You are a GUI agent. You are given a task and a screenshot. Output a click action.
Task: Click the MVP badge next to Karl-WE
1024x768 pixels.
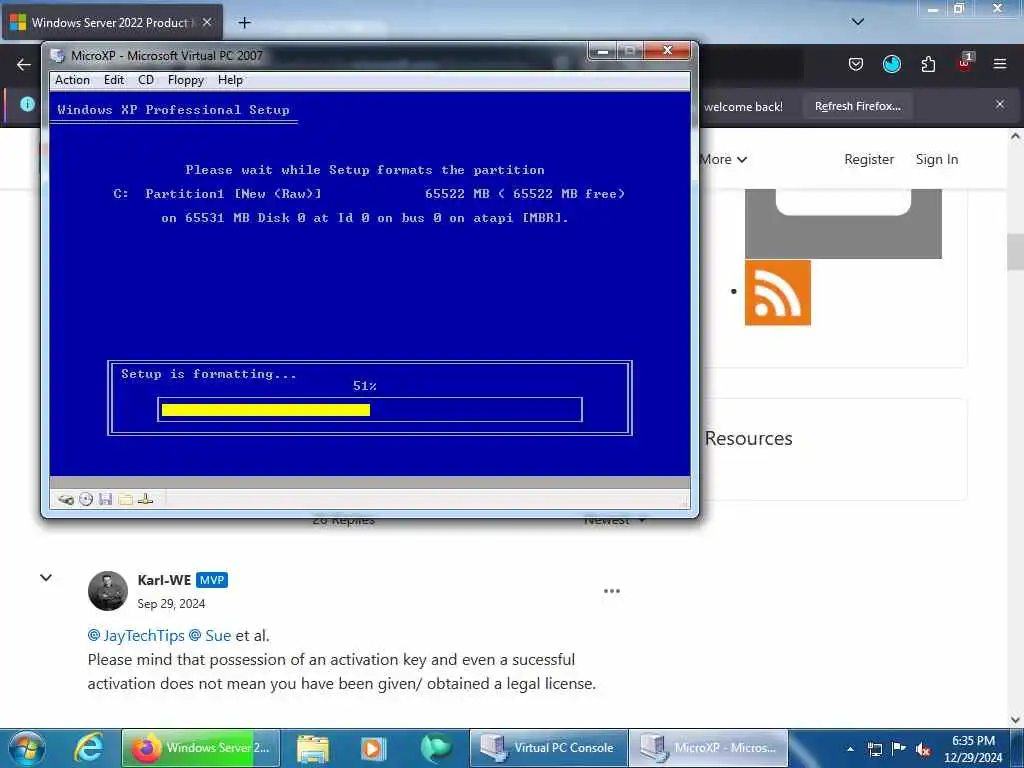[212, 580]
